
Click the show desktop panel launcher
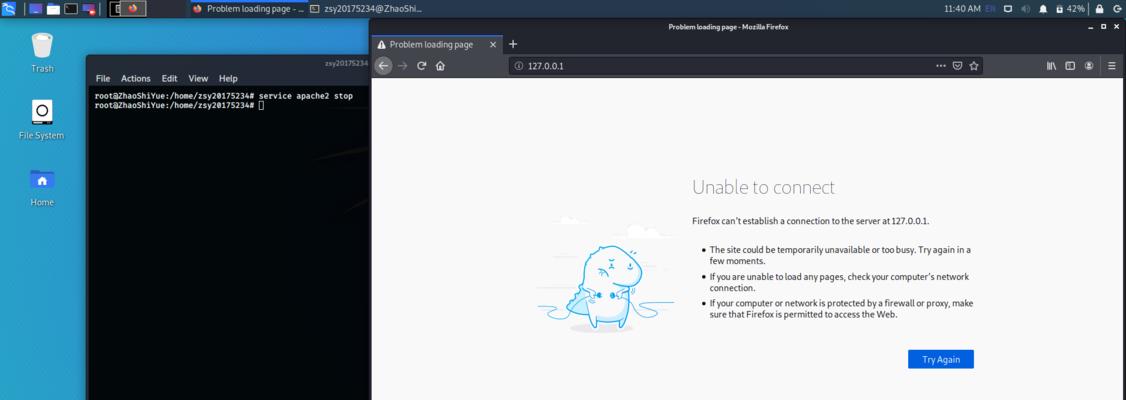(x=35, y=9)
